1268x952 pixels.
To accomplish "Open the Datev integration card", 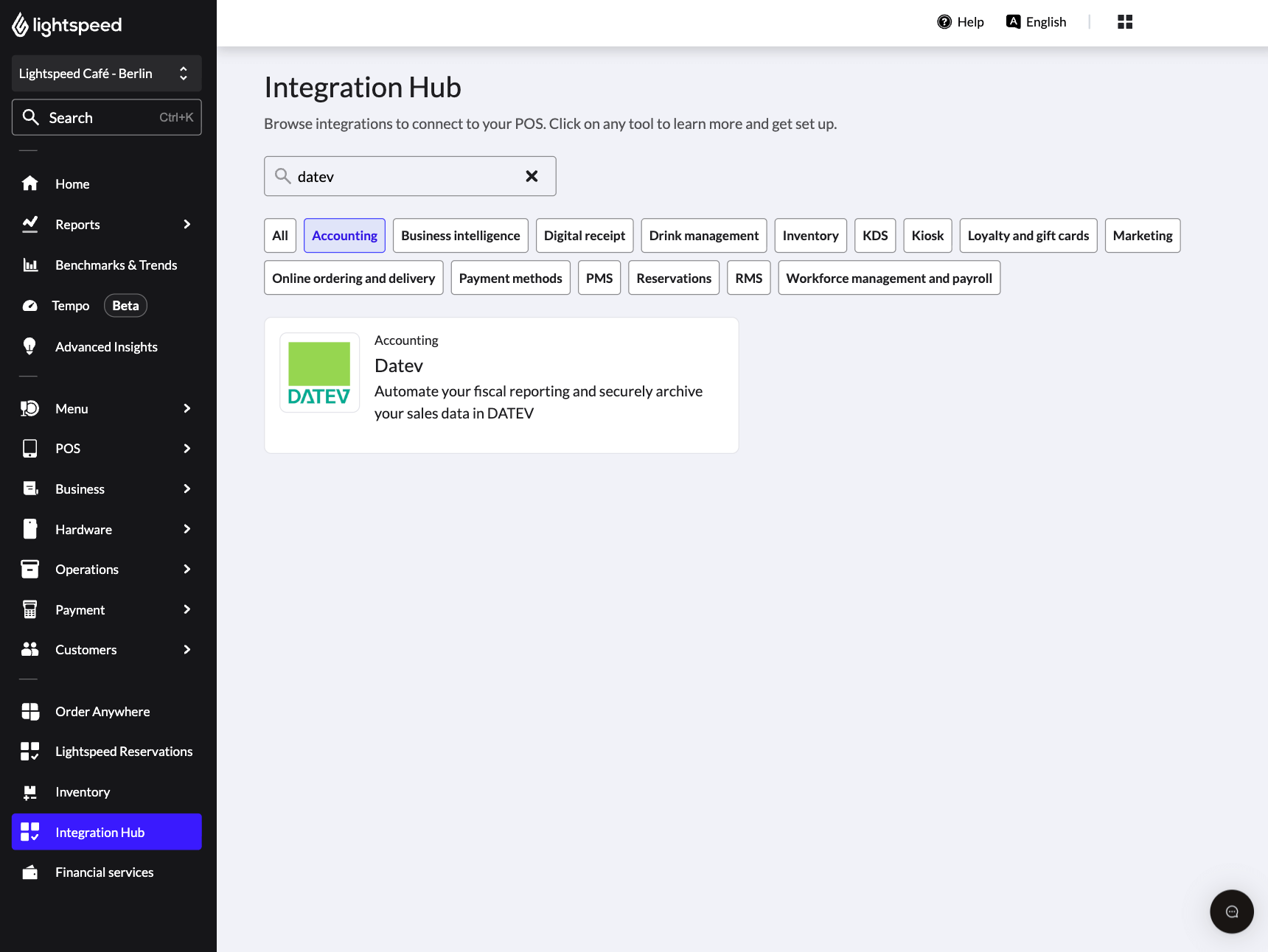I will (501, 384).
